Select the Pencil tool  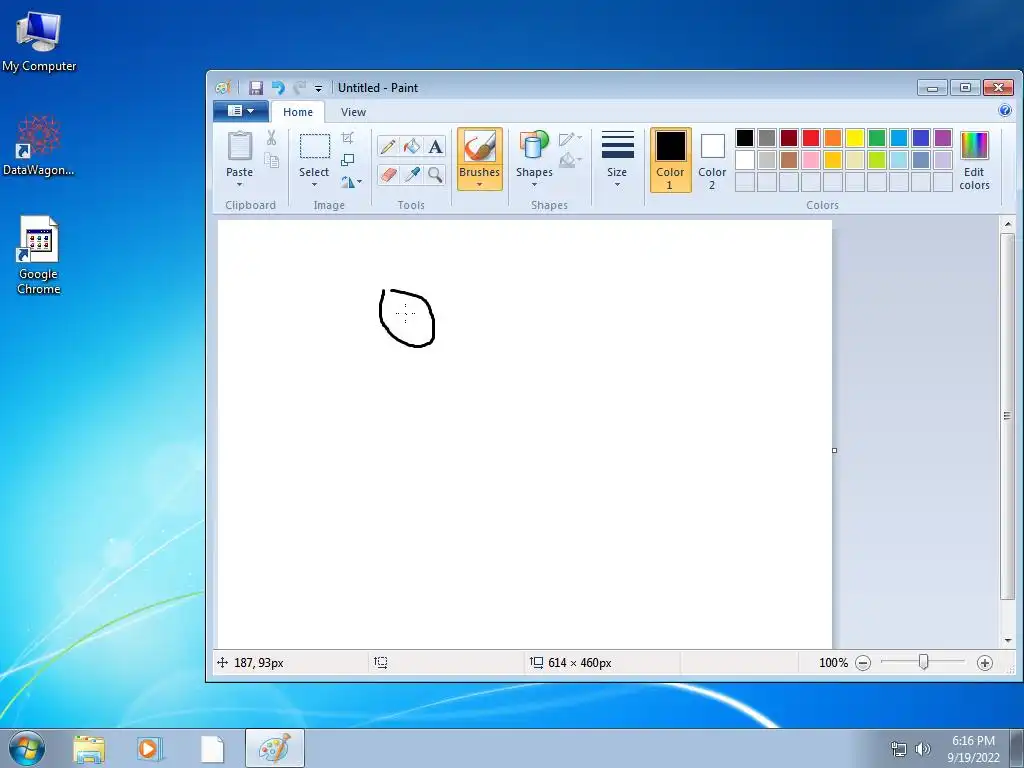pyautogui.click(x=388, y=146)
